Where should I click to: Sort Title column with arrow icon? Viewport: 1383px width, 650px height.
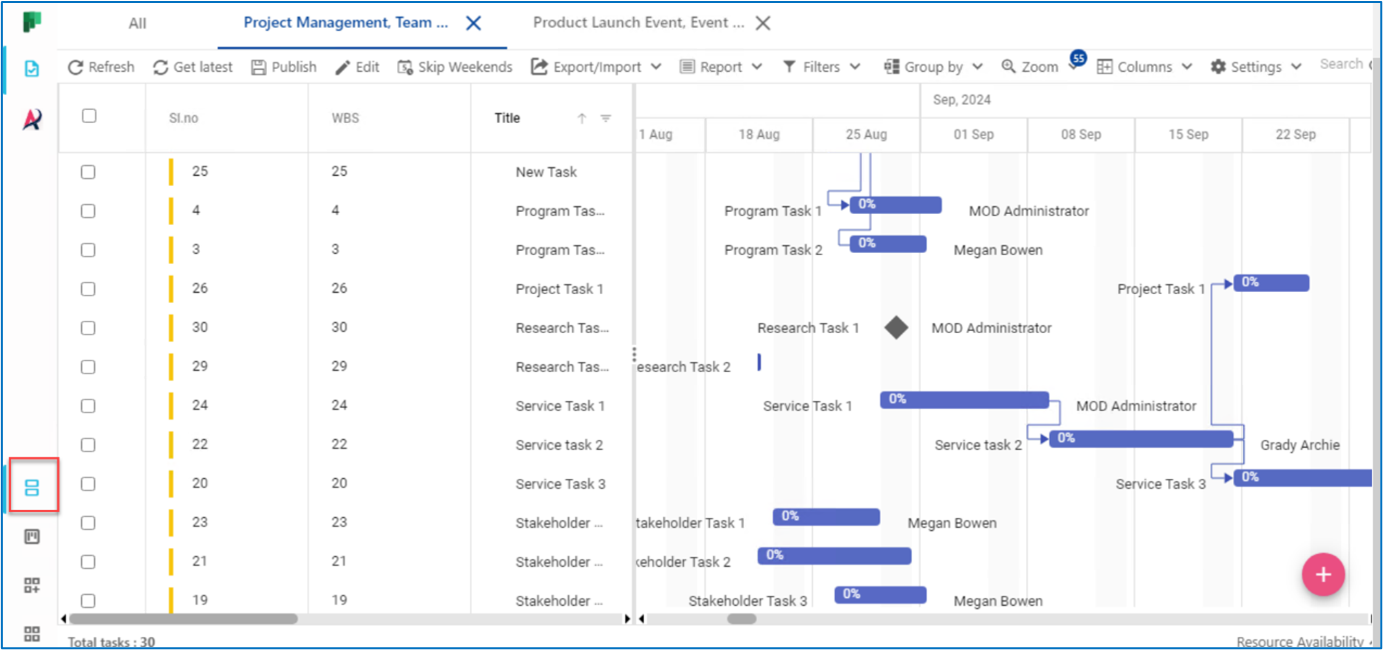point(582,118)
